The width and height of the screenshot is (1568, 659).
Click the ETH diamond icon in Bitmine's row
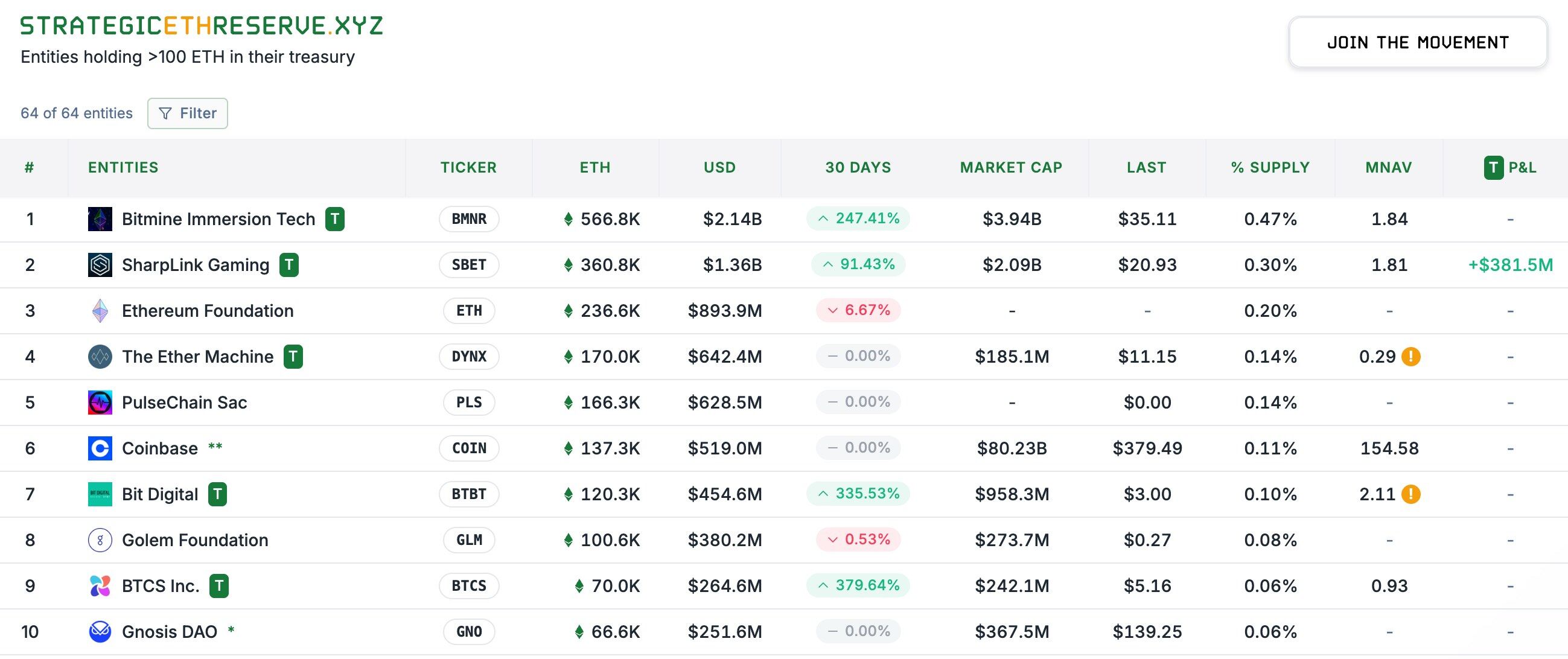click(x=569, y=219)
